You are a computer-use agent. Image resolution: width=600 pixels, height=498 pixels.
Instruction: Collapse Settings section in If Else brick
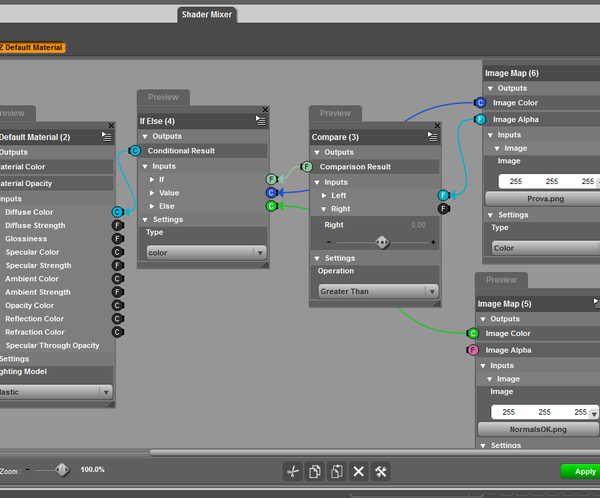tap(145, 220)
